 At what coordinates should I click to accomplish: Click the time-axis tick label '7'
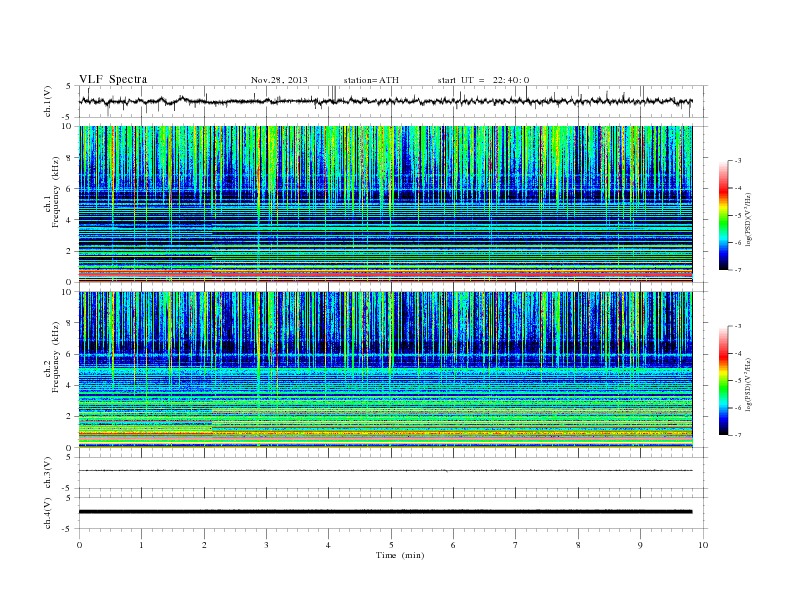pos(516,545)
